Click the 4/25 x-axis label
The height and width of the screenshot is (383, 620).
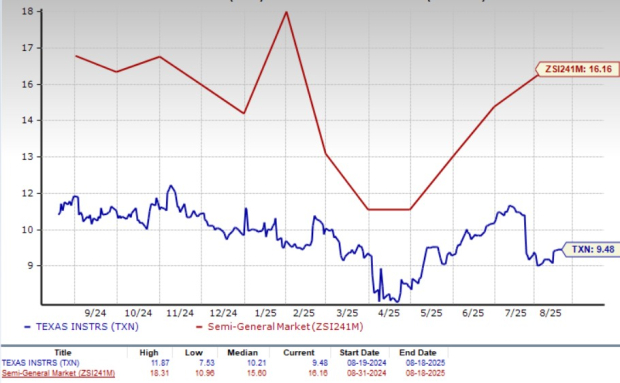pos(389,313)
